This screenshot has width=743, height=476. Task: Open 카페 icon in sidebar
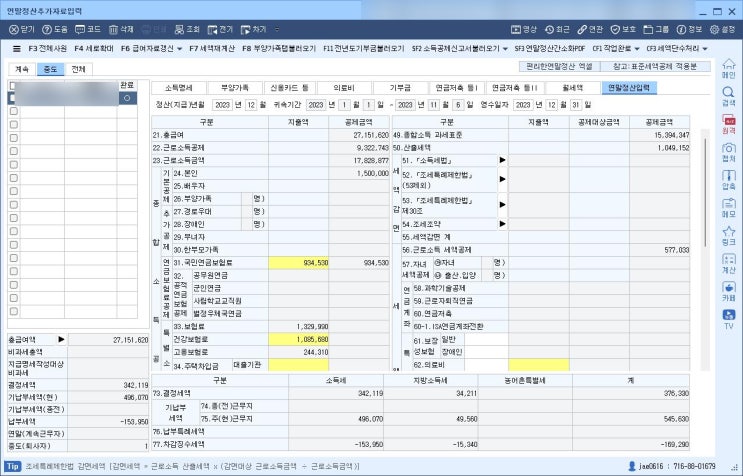(x=728, y=291)
